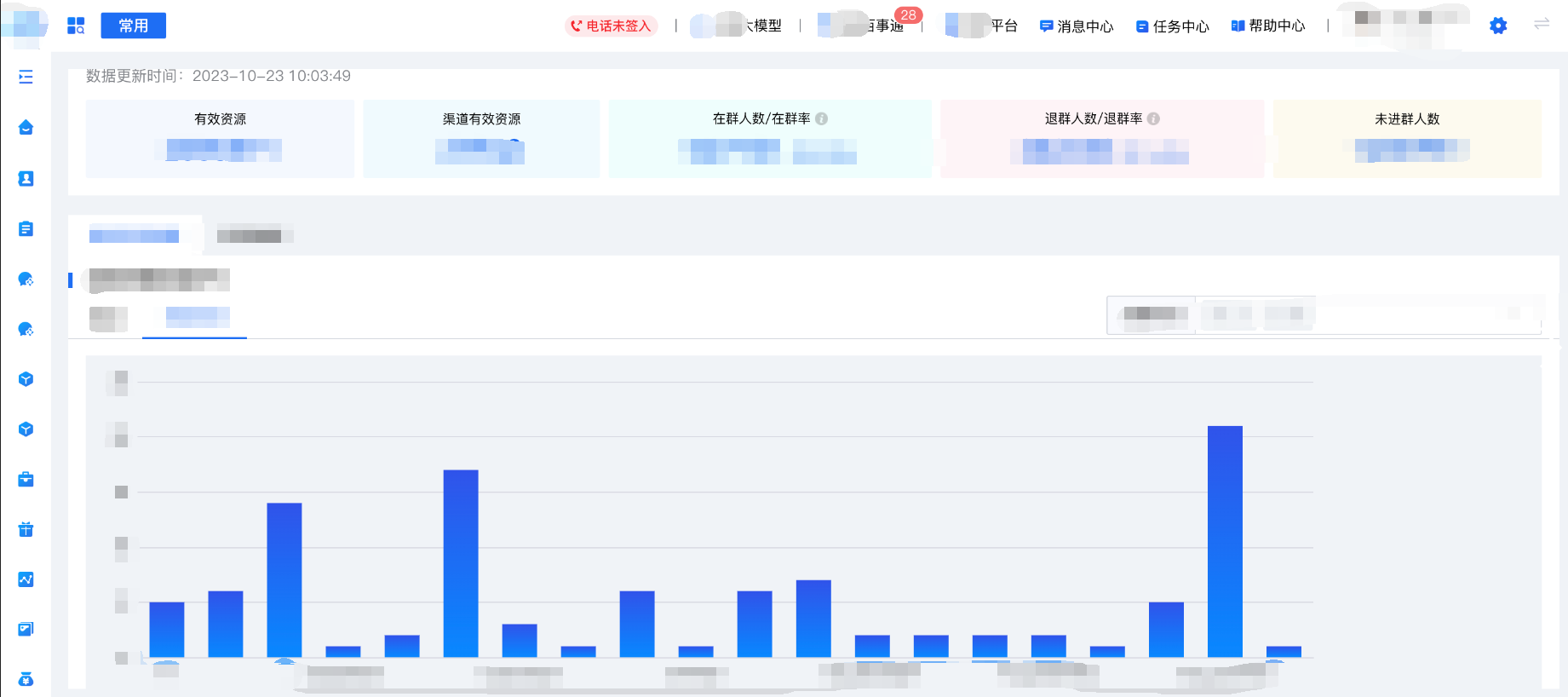
Task: Open the sidebar money bag icon
Action: pyautogui.click(x=26, y=679)
